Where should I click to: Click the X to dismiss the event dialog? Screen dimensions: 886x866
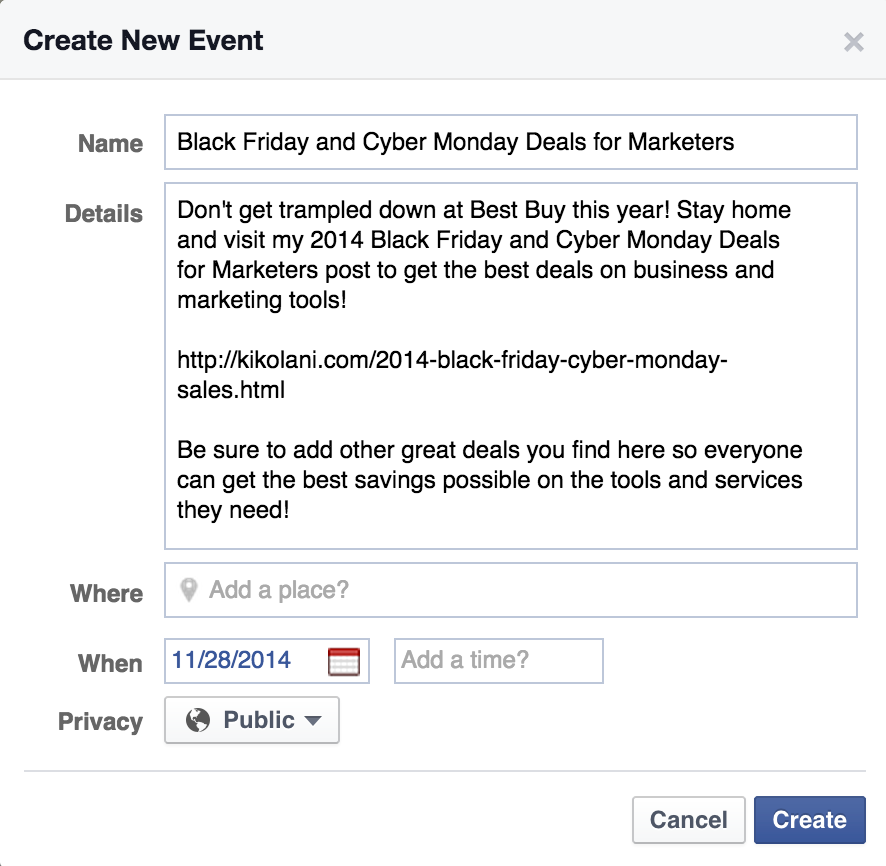click(x=853, y=42)
